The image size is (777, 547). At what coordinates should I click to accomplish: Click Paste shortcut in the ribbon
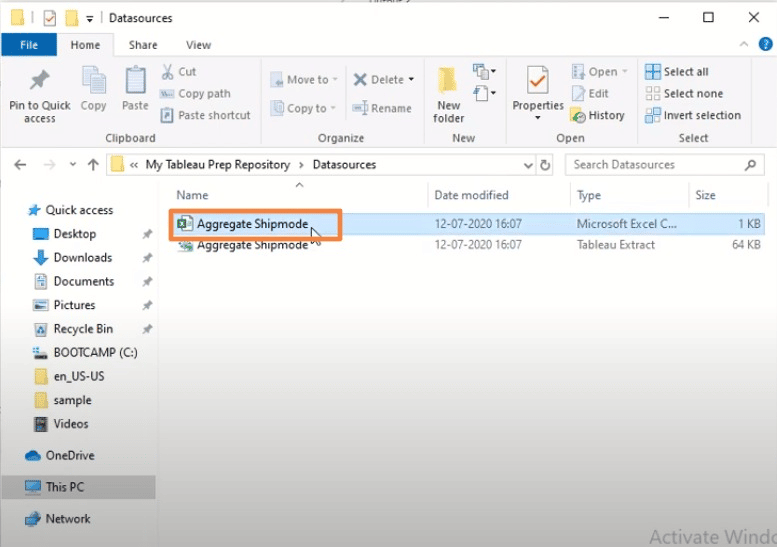[x=206, y=115]
